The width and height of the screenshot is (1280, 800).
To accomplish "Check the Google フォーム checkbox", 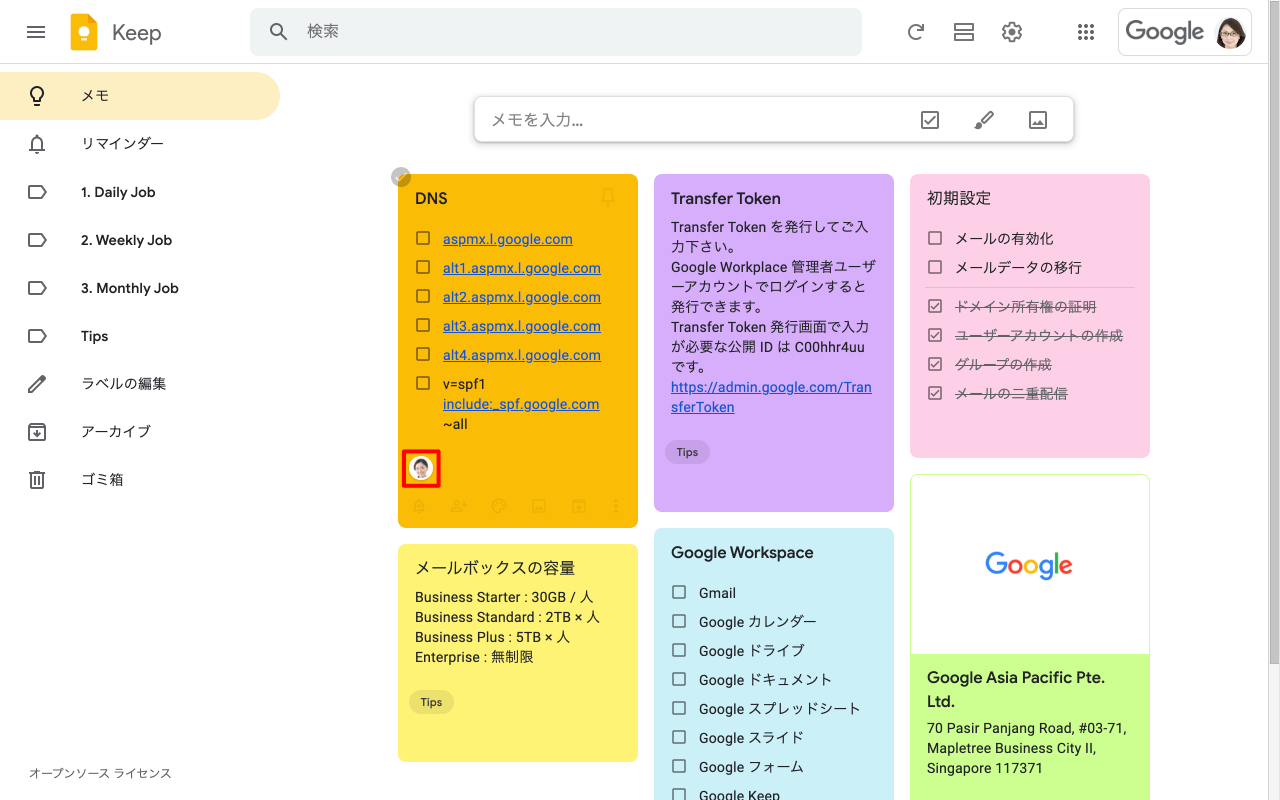I will (679, 767).
